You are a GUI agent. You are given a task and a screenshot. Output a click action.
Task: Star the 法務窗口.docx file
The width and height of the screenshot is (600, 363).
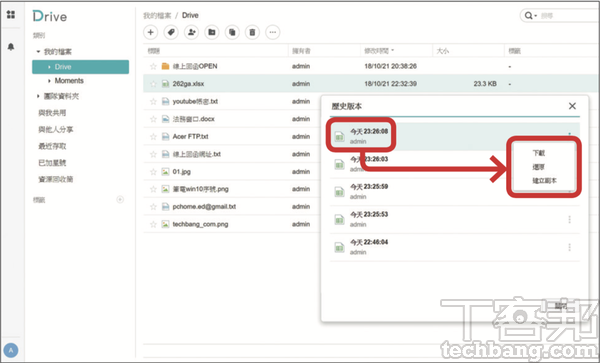point(153,119)
